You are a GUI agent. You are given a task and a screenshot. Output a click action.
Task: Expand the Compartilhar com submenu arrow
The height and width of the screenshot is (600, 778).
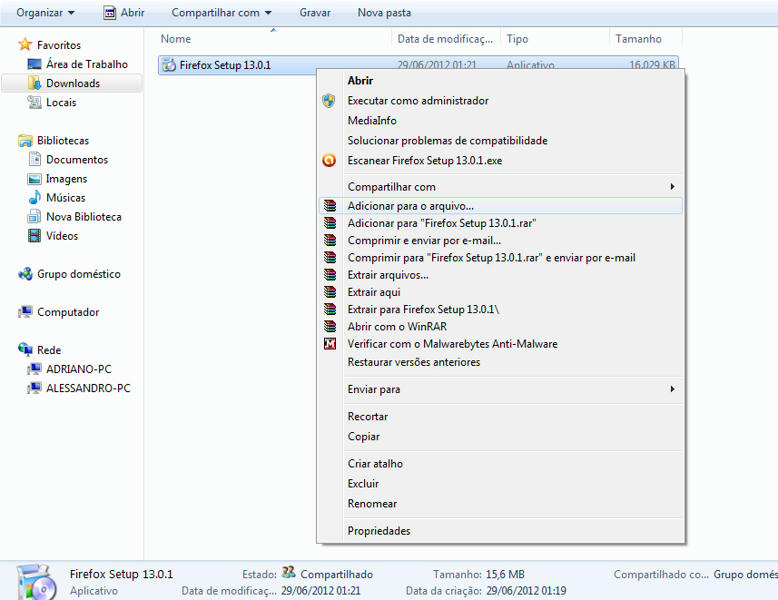click(672, 187)
